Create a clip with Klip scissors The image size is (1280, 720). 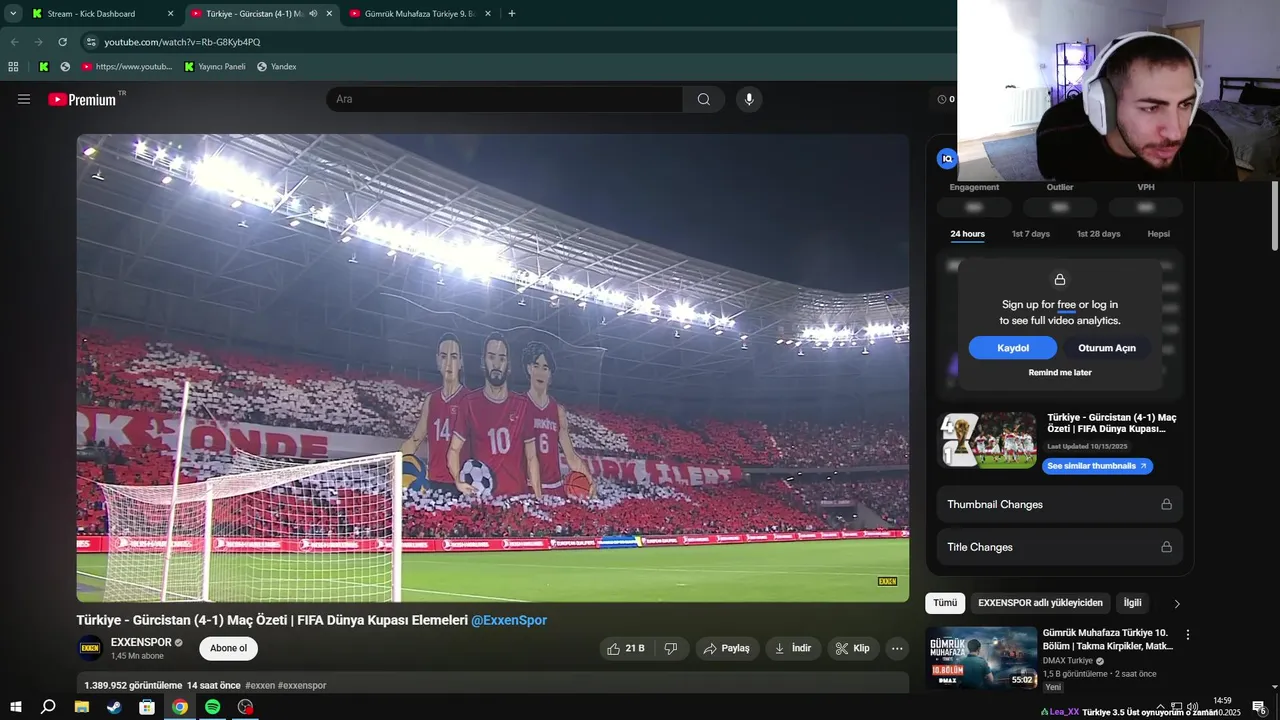click(x=853, y=648)
